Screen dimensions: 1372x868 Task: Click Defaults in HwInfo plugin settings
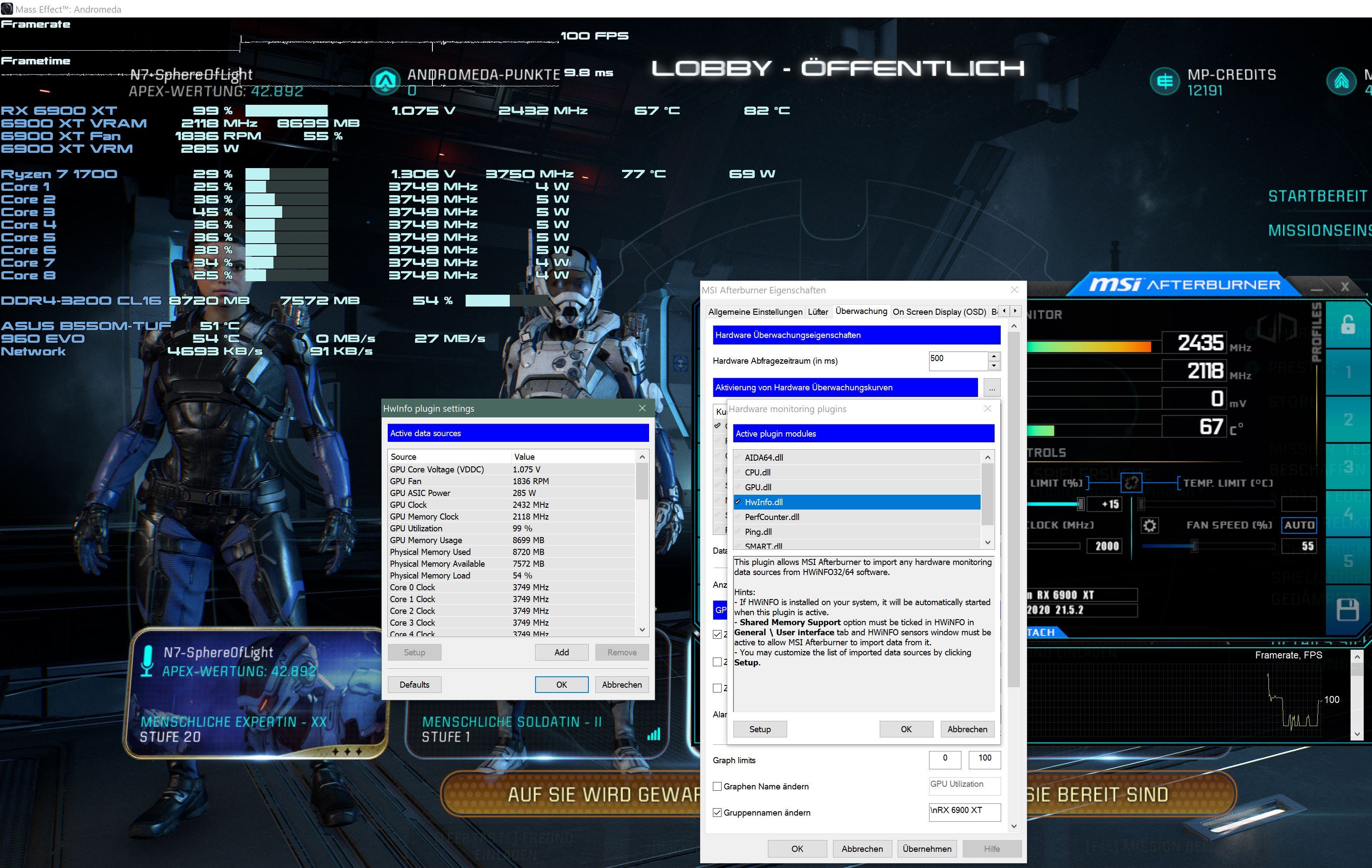coord(414,685)
